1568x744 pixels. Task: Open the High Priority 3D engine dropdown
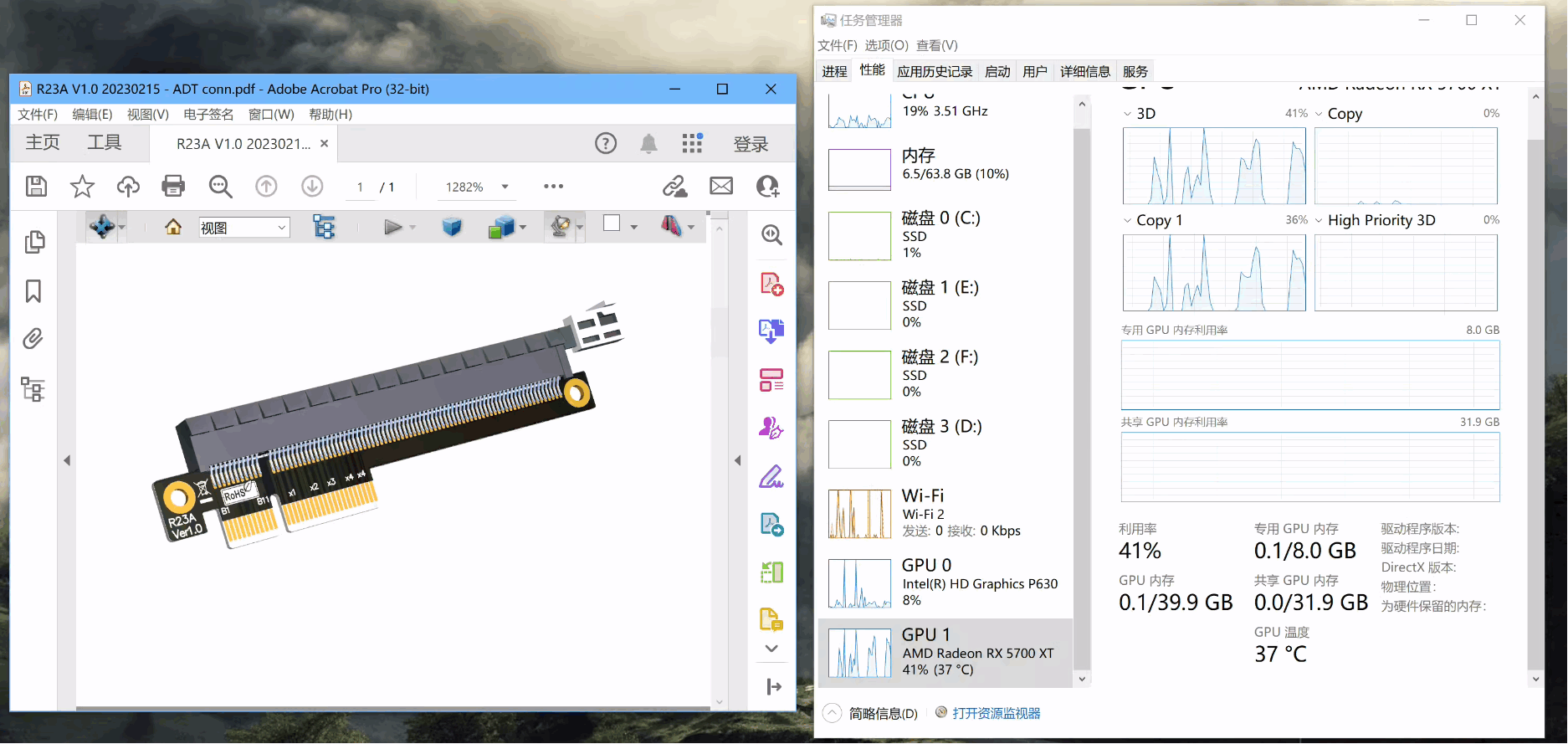click(1319, 221)
